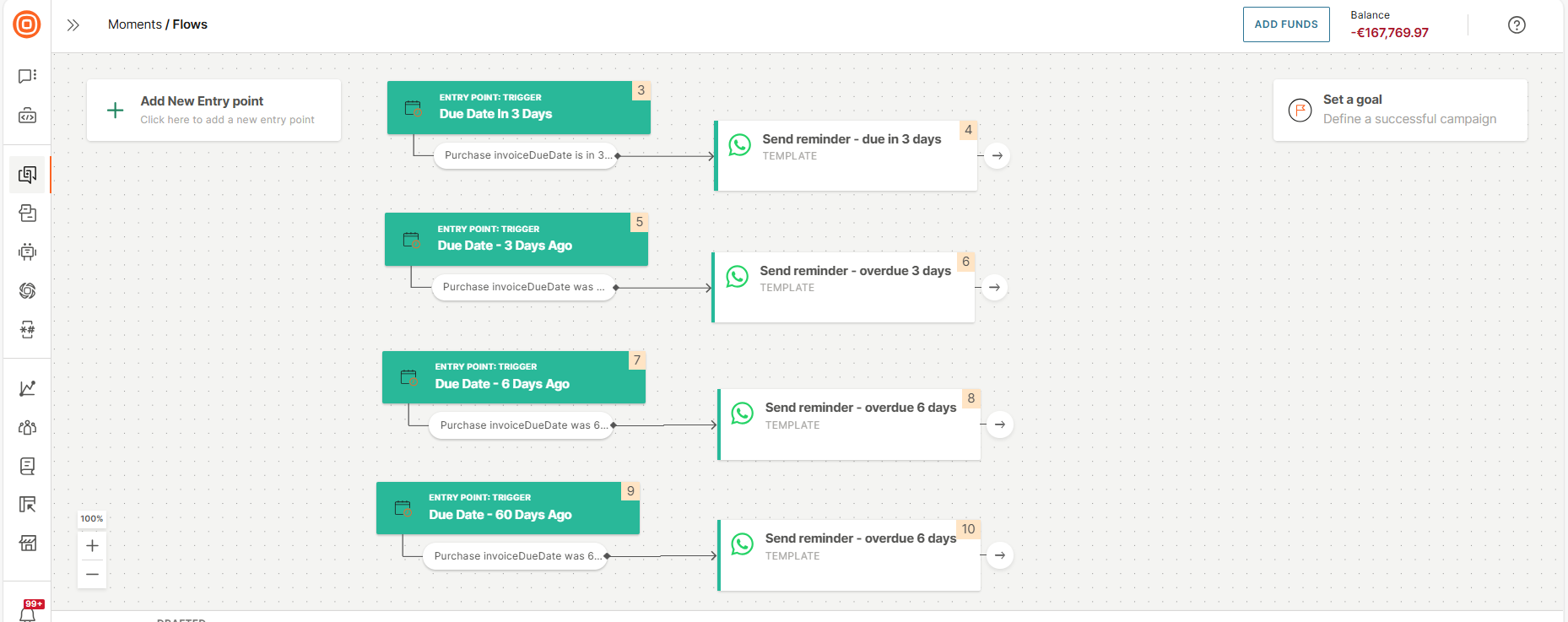1568x622 pixels.
Task: Click condition 'Purchase invoiceDueDate is in 3...'
Action: [525, 155]
